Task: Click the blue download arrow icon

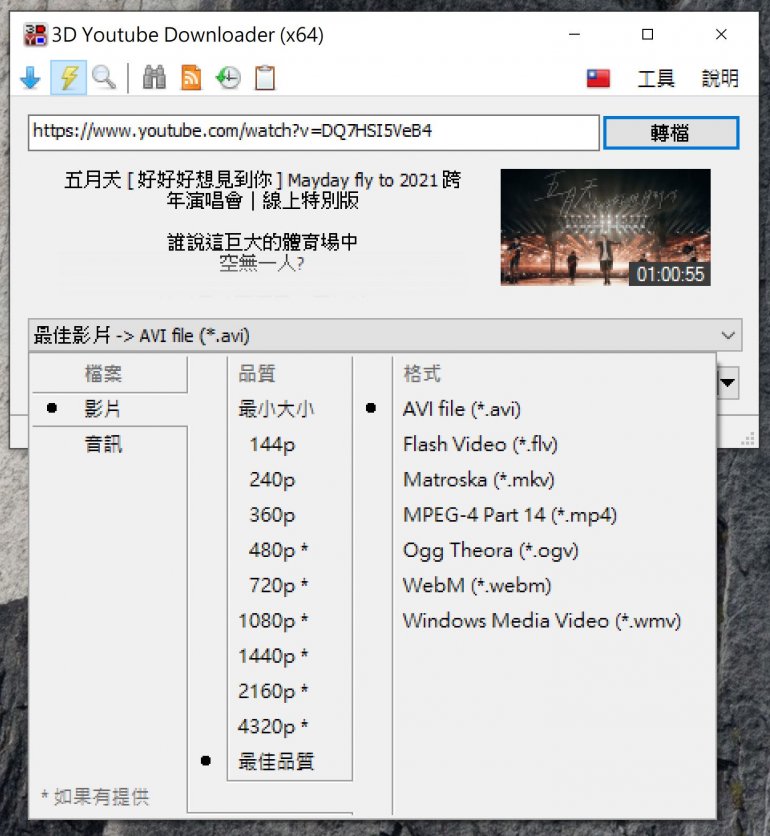Action: pos(31,78)
